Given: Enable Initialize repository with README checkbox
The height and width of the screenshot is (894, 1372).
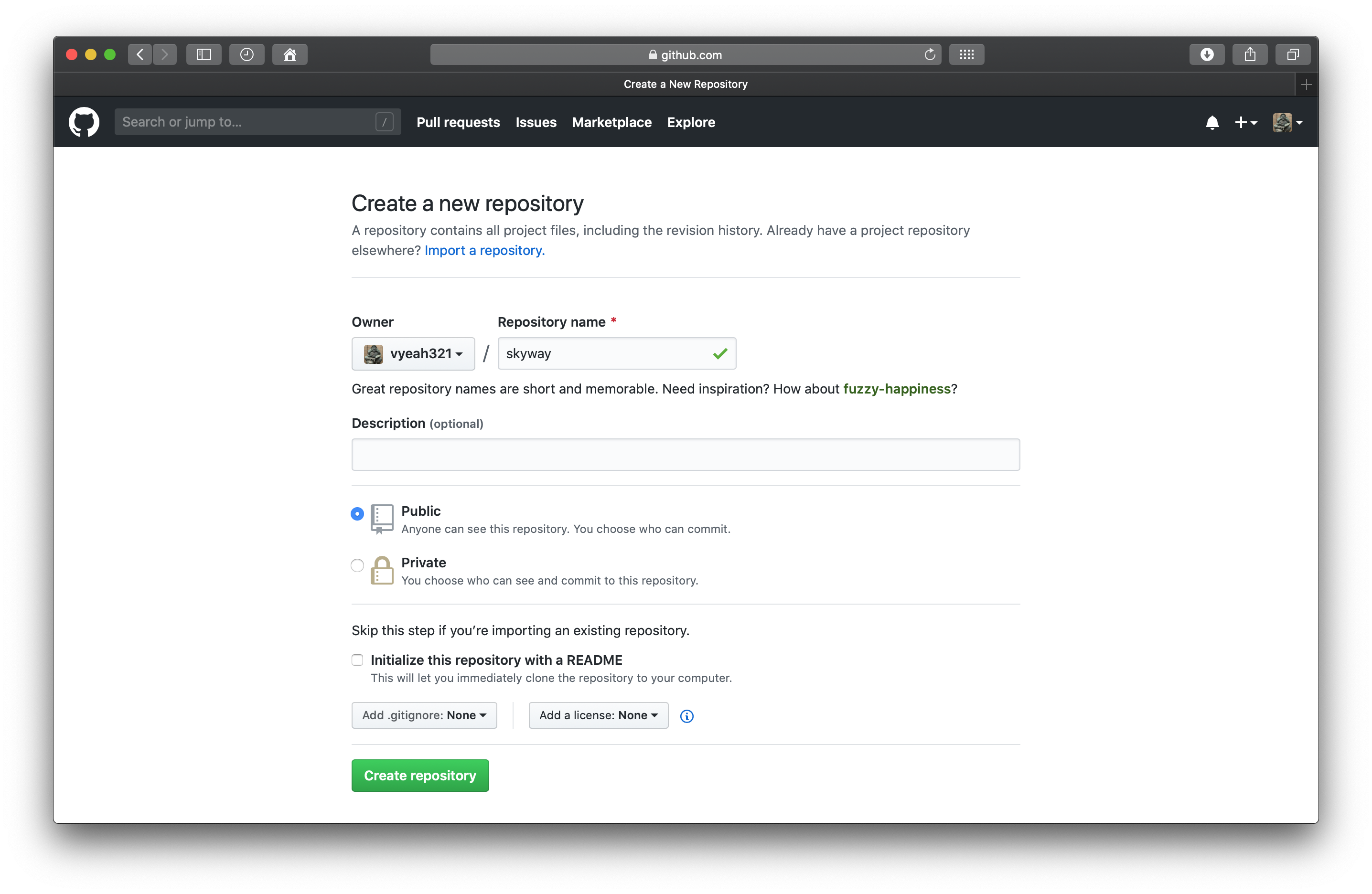Looking at the screenshot, I should (x=357, y=660).
